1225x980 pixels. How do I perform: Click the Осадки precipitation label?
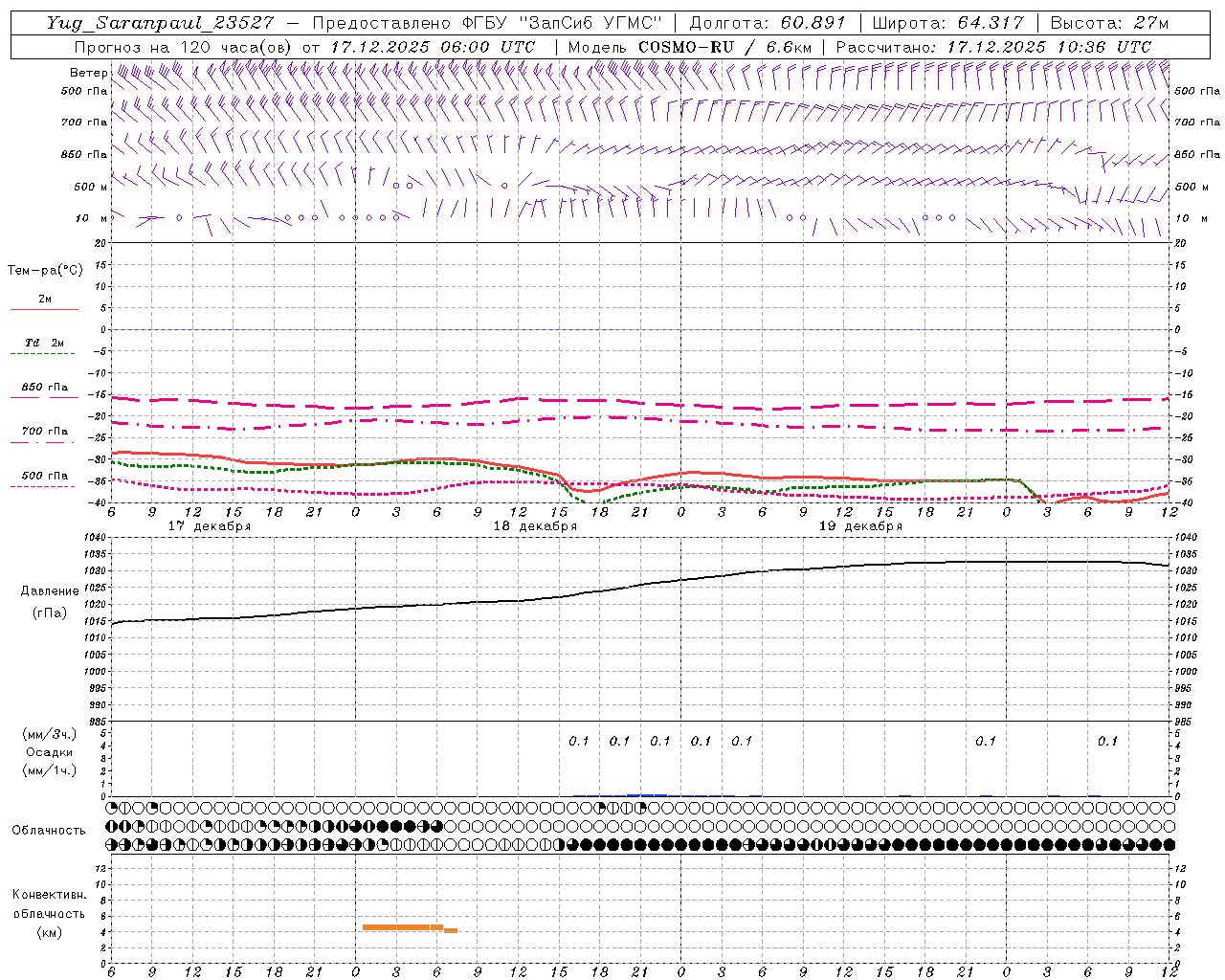click(50, 752)
